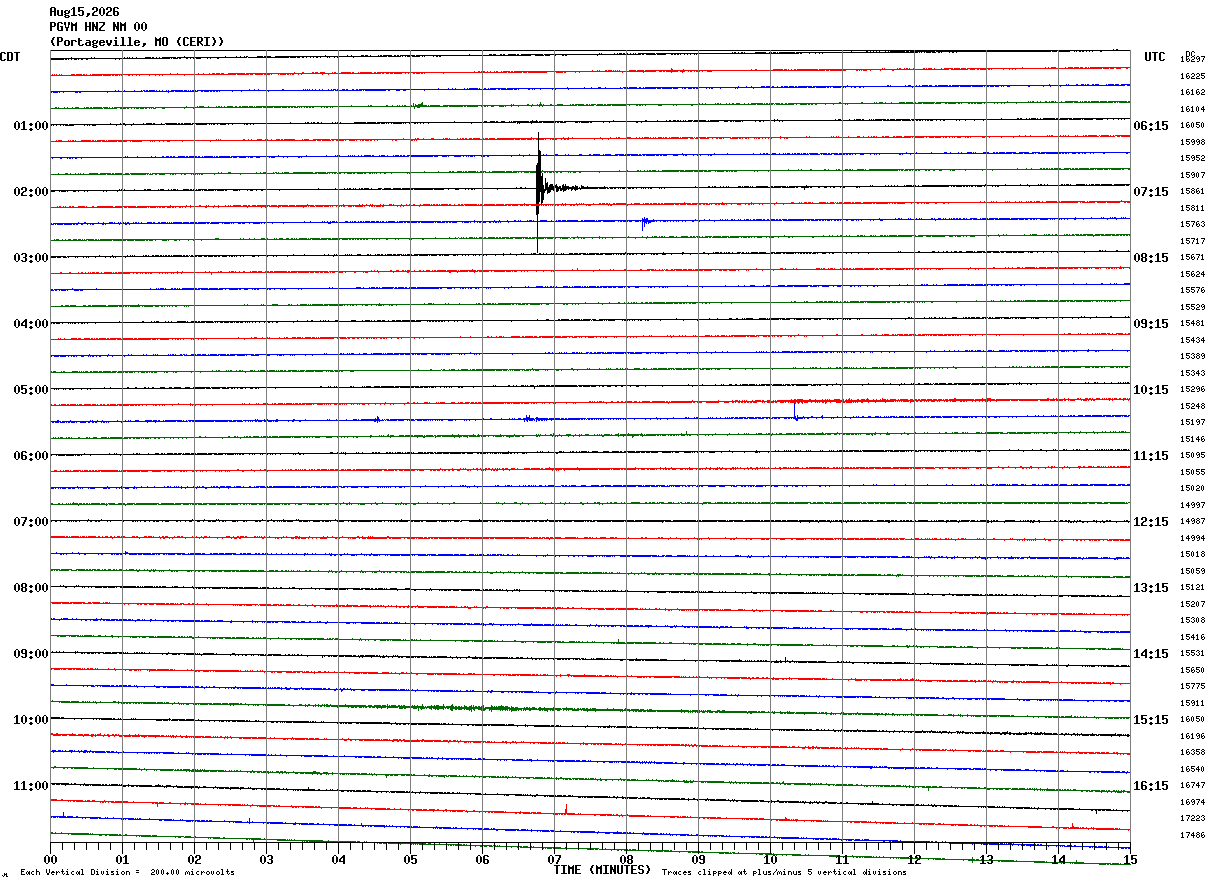Click minute 09 on the time axis
1210x886 pixels.
click(699, 860)
